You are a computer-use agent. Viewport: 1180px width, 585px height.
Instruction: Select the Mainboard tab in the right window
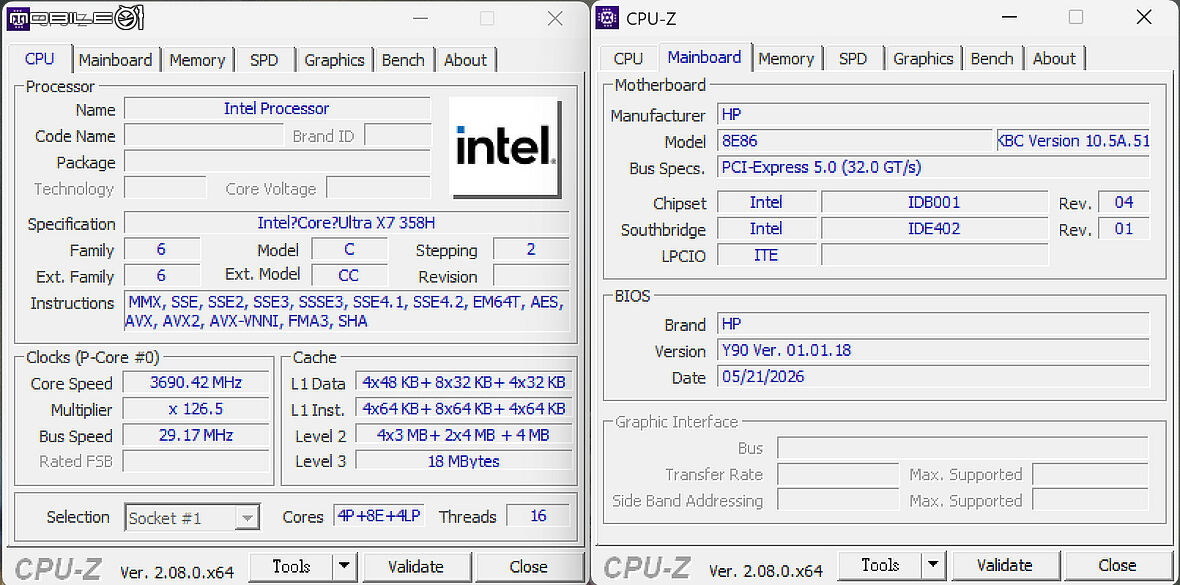(x=704, y=56)
